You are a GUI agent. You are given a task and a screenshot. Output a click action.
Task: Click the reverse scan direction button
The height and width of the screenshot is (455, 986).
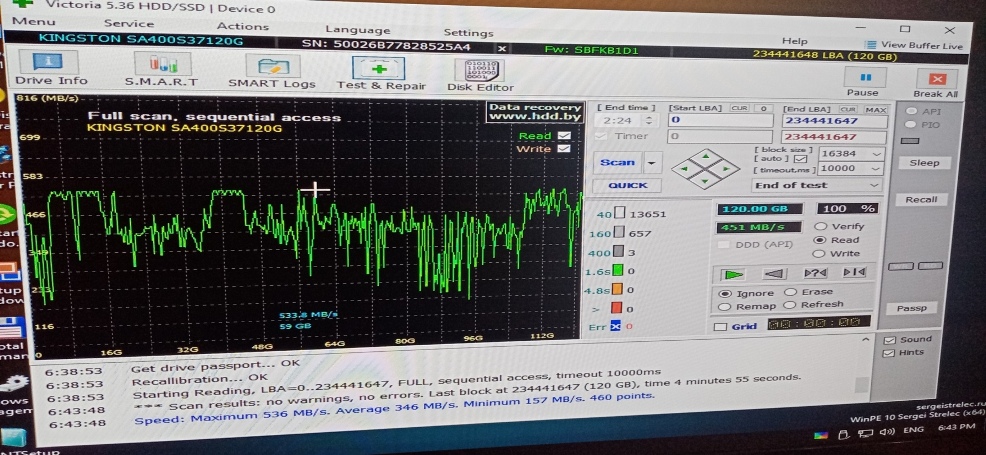[x=773, y=273]
